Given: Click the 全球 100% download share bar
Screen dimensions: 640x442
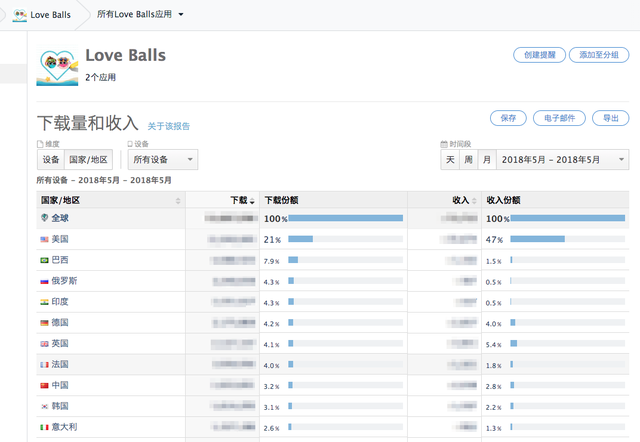Looking at the screenshot, I should [345, 218].
